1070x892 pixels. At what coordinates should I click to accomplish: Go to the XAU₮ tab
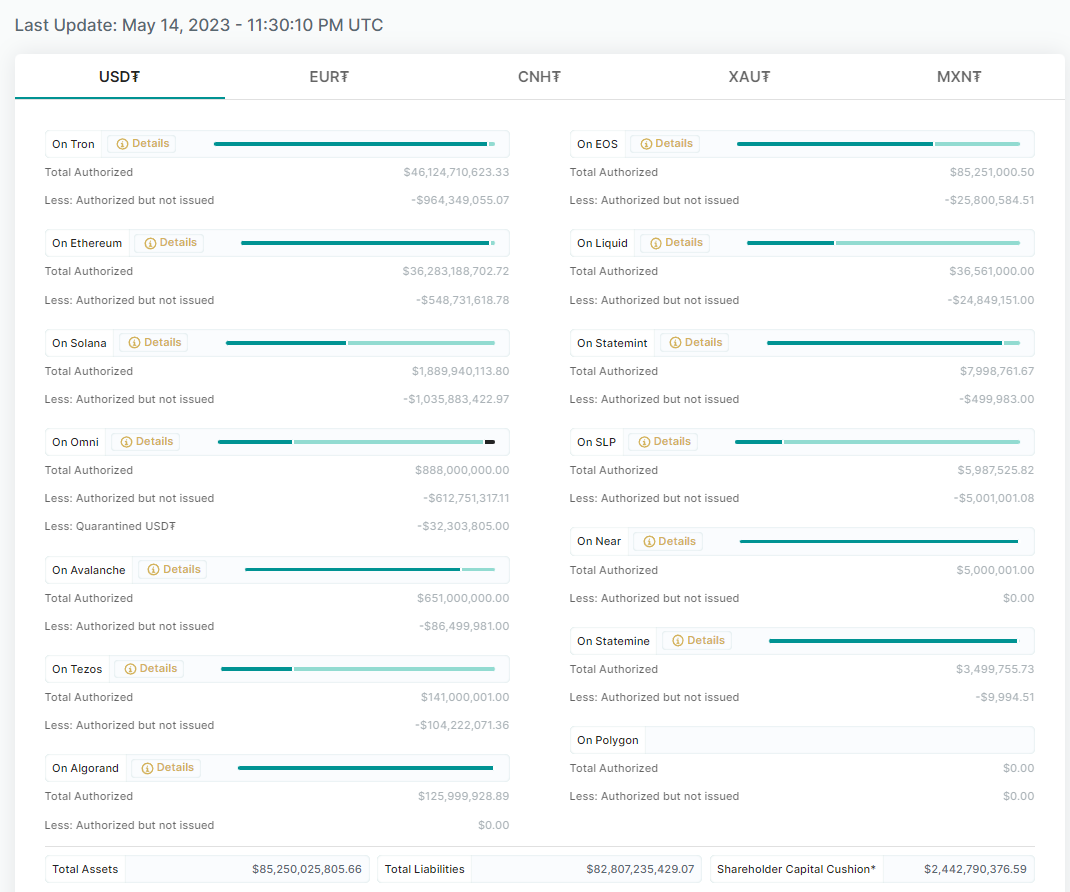(749, 76)
